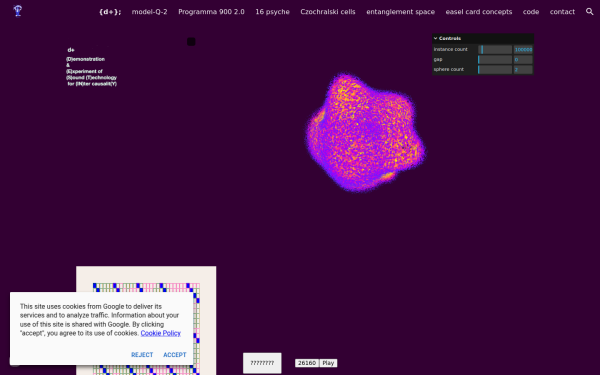Click the Play button
This screenshot has height=375, width=600.
pos(328,363)
